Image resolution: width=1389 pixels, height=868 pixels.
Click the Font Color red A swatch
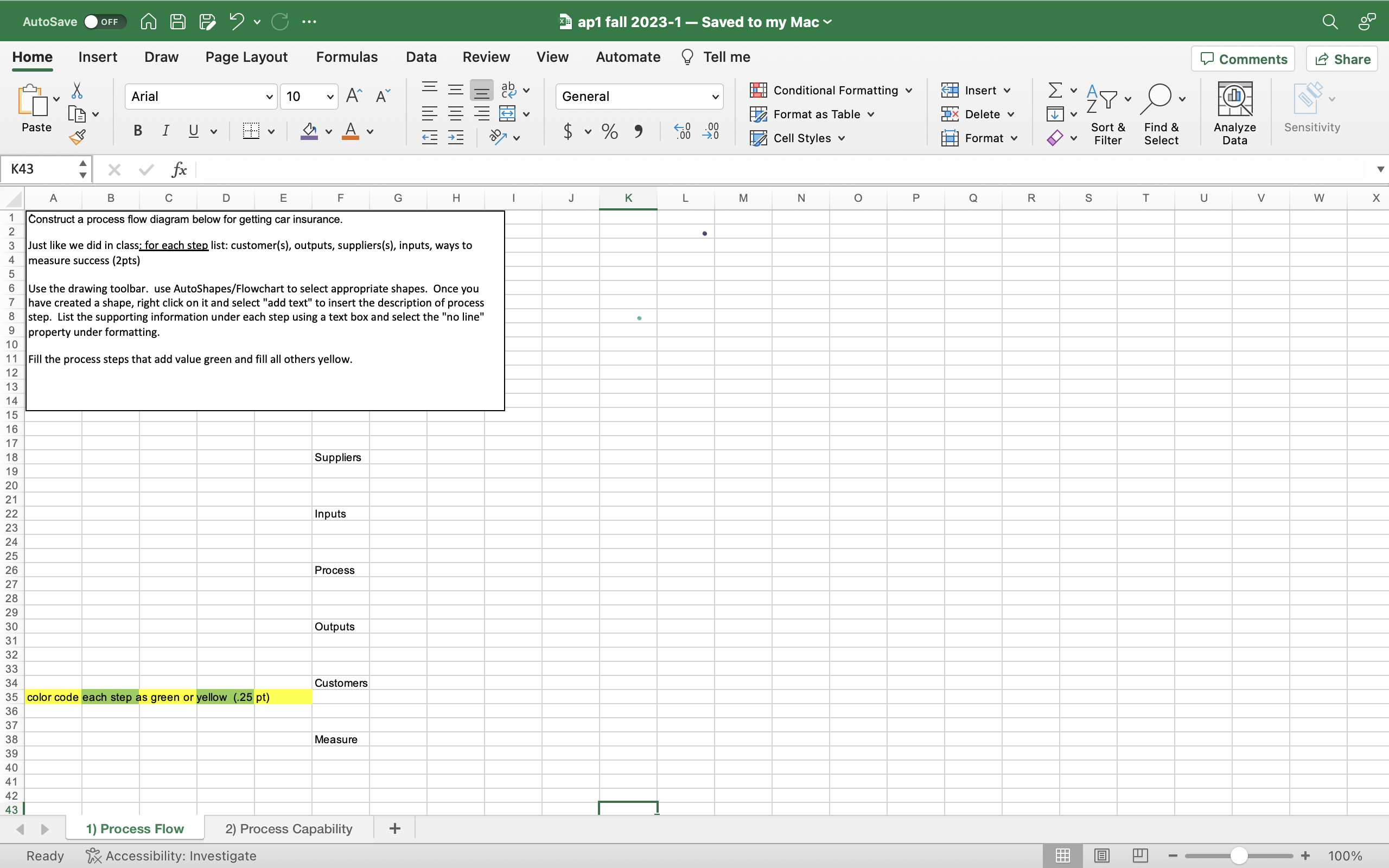click(x=350, y=131)
